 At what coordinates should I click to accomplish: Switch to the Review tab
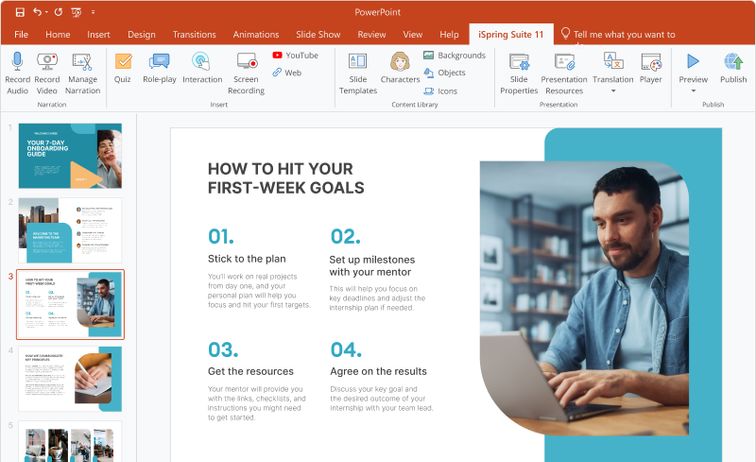coord(372,34)
